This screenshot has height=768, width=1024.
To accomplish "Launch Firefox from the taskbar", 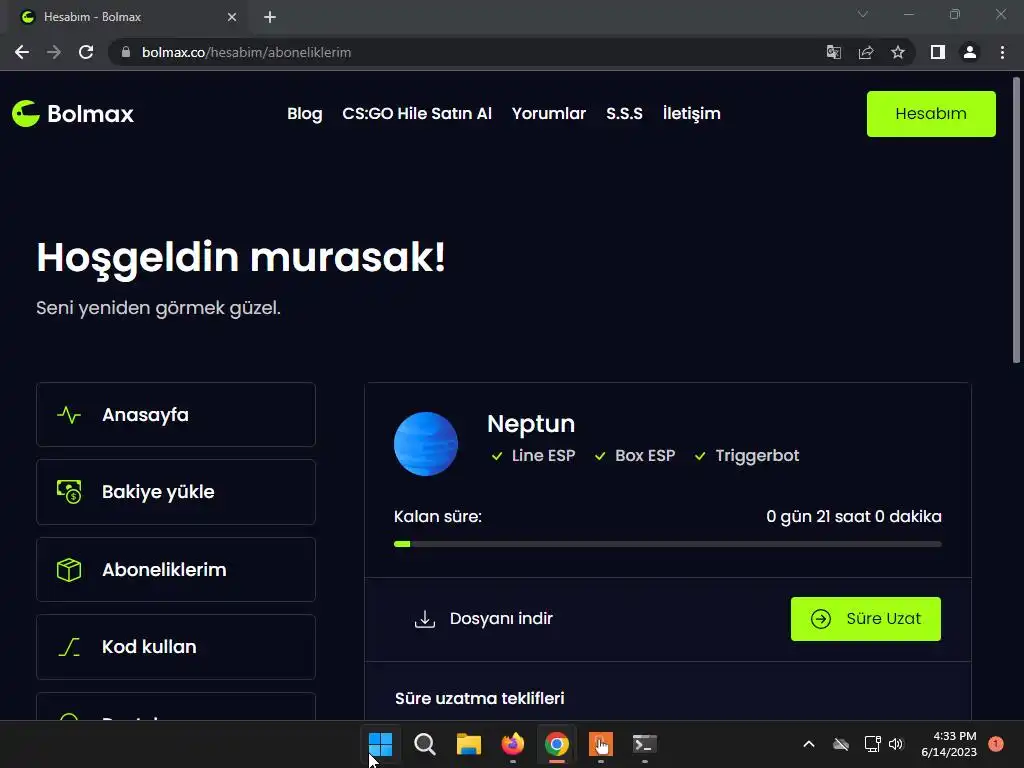I will click(513, 744).
